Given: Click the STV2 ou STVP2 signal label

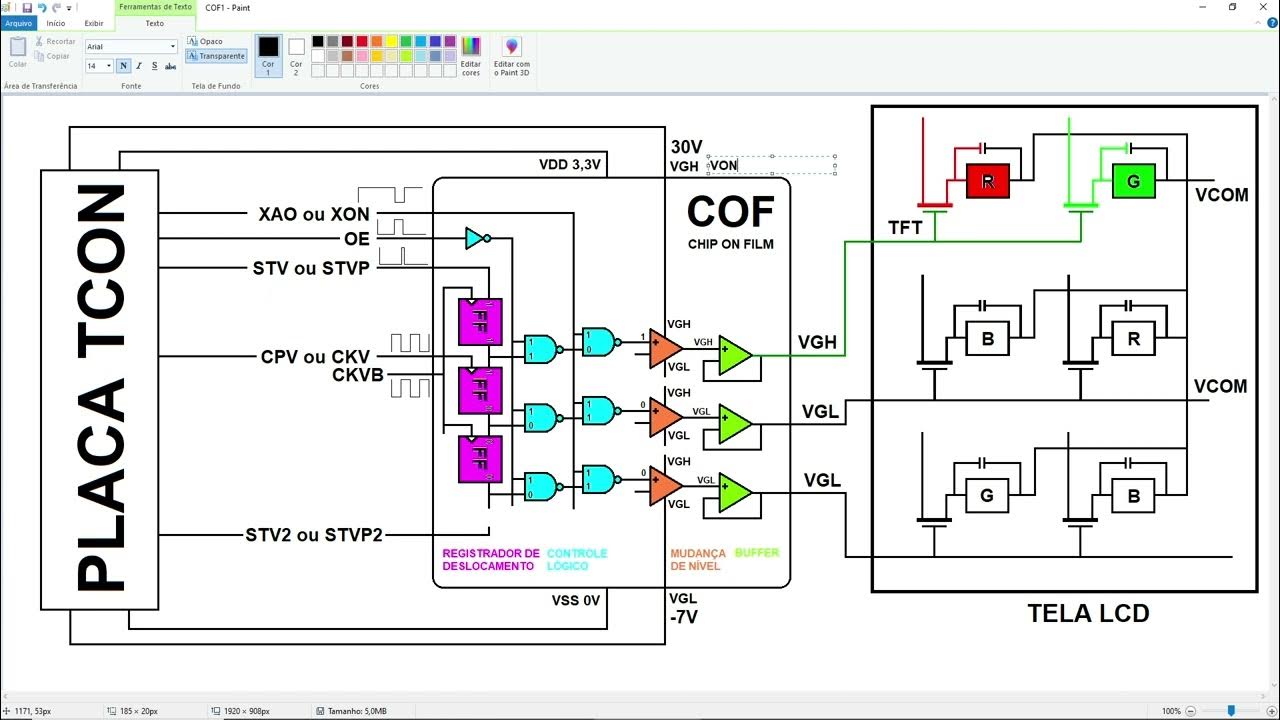Looking at the screenshot, I should [314, 535].
